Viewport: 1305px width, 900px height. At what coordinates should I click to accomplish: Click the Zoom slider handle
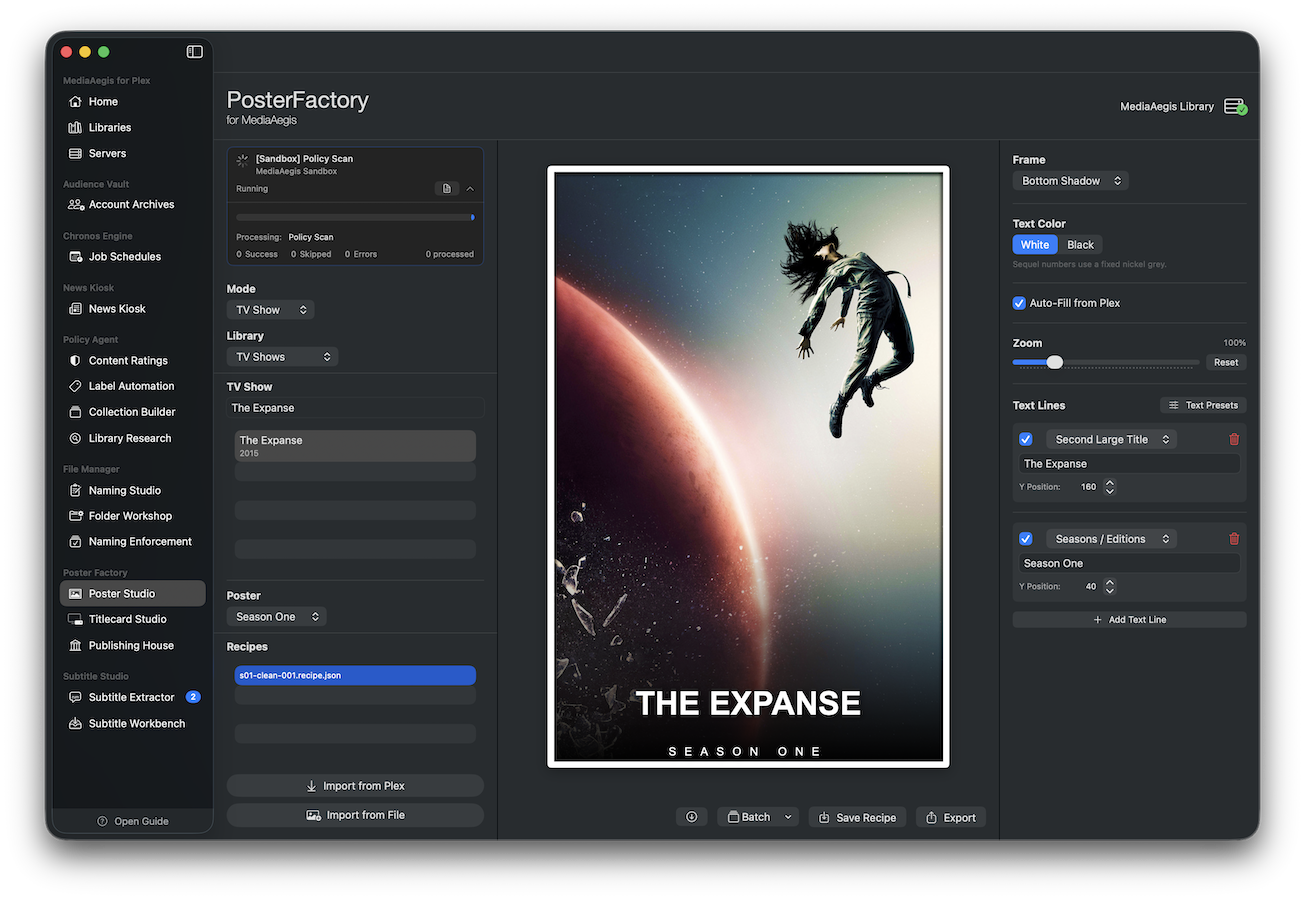point(1054,362)
